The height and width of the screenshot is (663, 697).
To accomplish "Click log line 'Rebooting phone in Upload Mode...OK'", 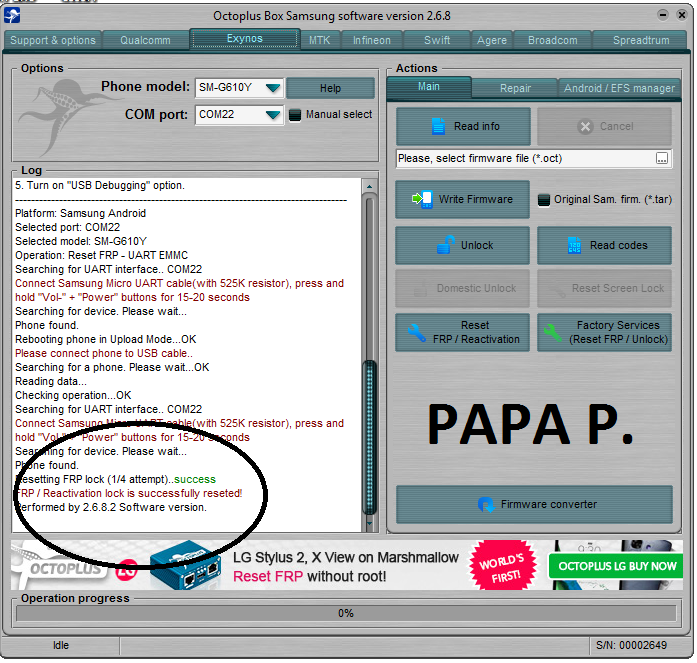I will tap(106, 339).
